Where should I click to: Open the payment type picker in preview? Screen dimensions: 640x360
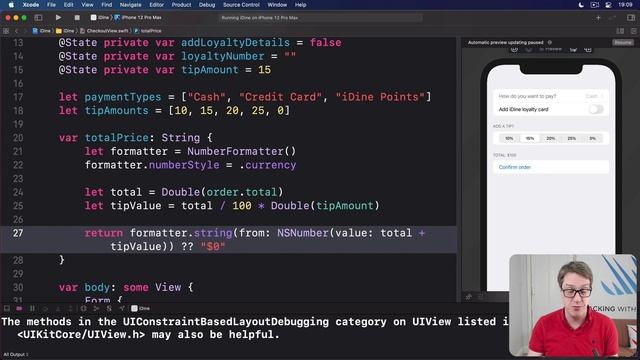point(551,96)
